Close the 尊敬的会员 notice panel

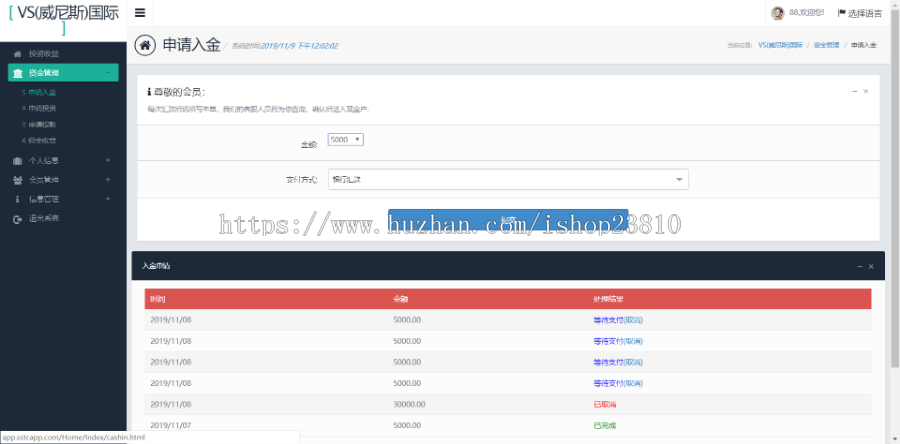coord(866,92)
